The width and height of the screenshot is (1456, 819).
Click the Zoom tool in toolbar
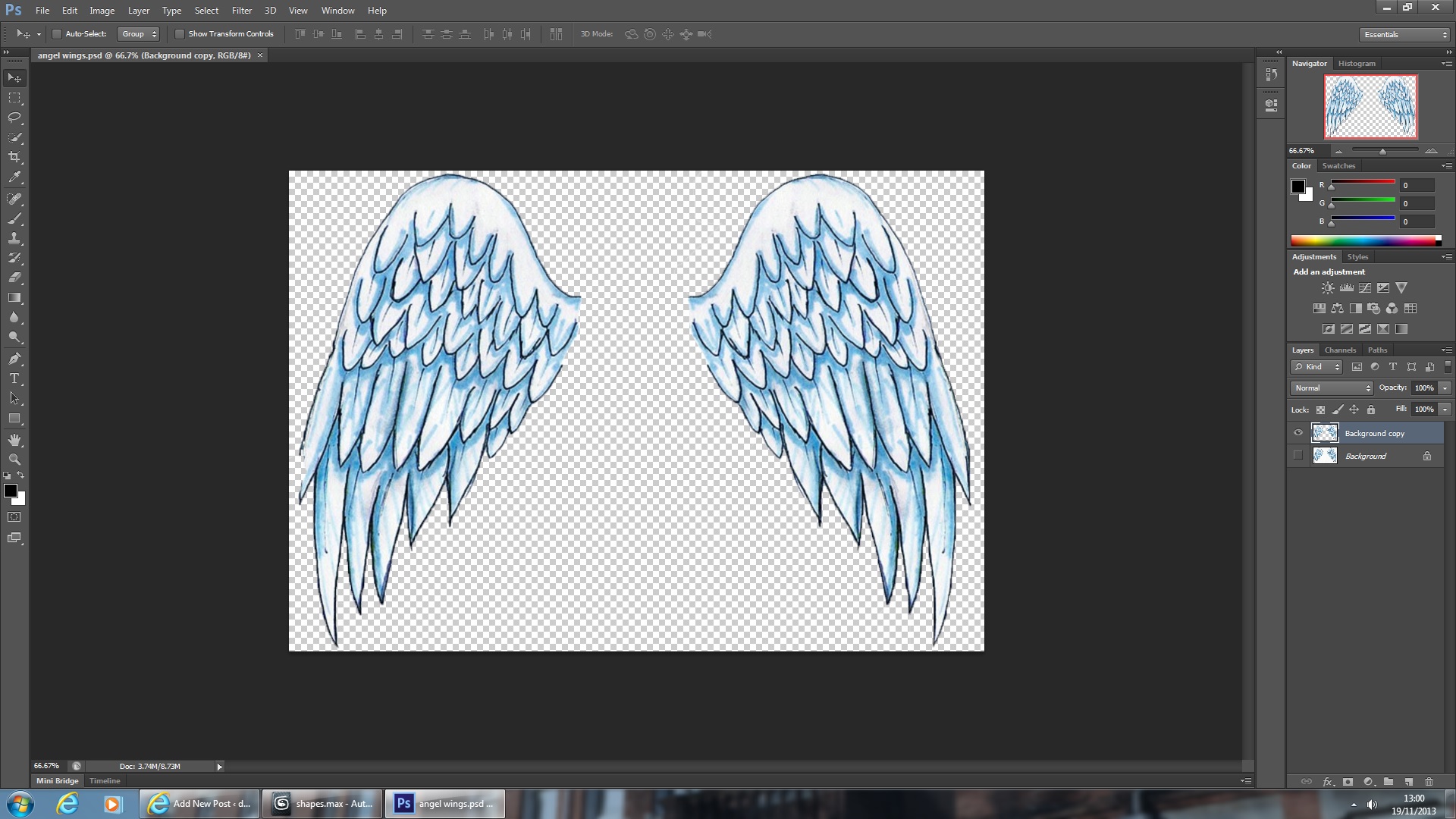(14, 460)
